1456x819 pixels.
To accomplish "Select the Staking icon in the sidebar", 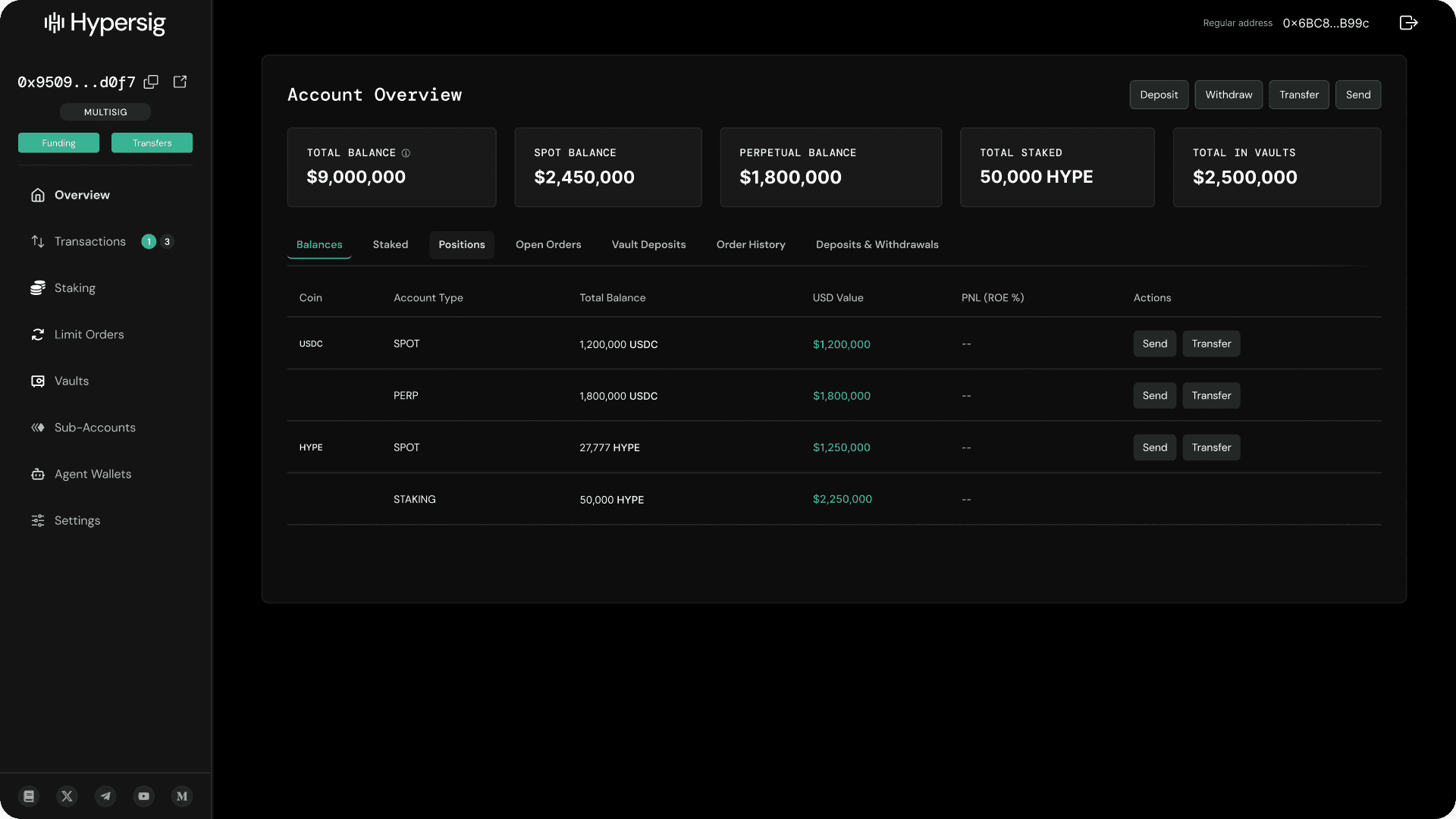I will coord(38,288).
